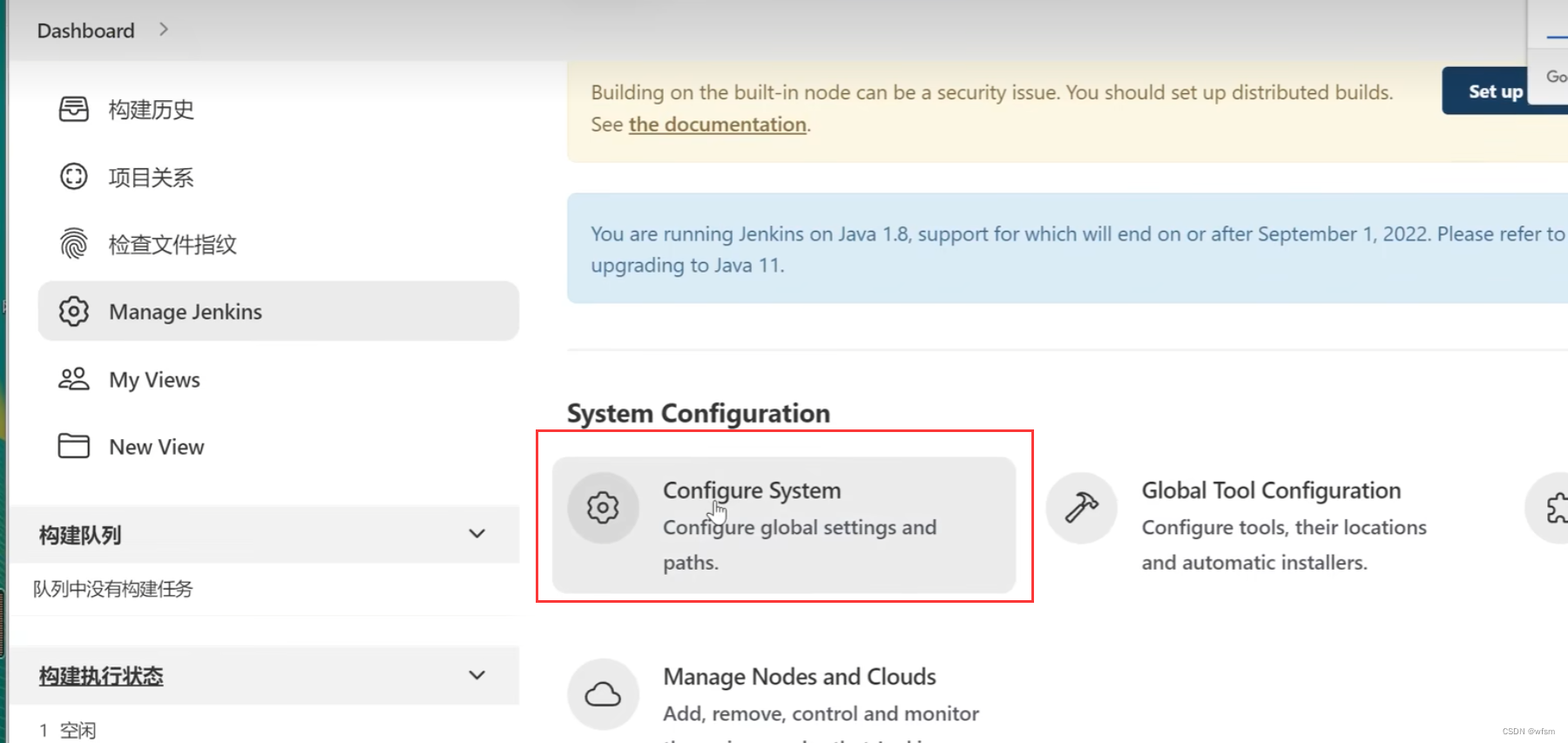Select Manage Jenkins in the sidebar
The width and height of the screenshot is (1568, 743).
(279, 311)
